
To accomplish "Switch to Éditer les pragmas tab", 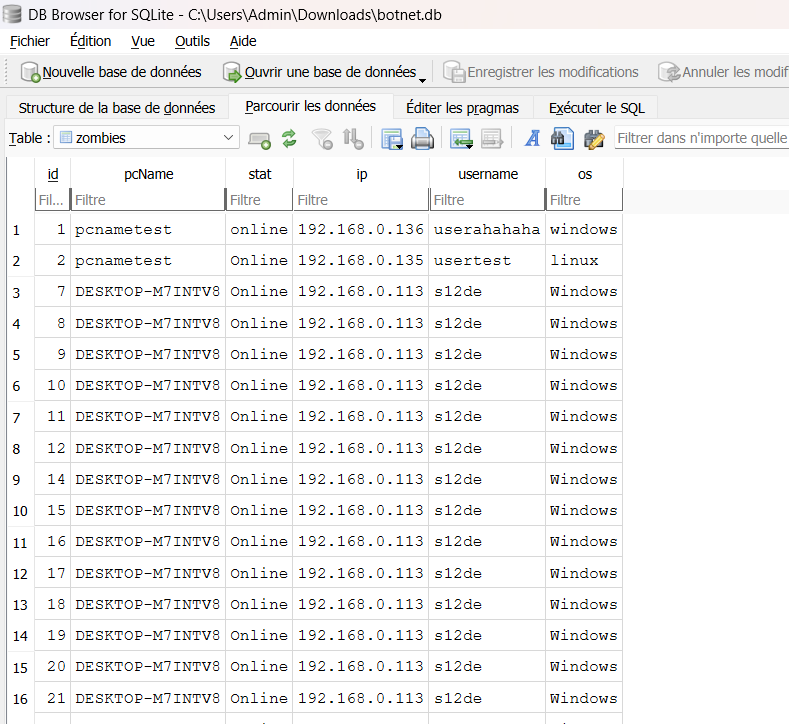I will [462, 108].
